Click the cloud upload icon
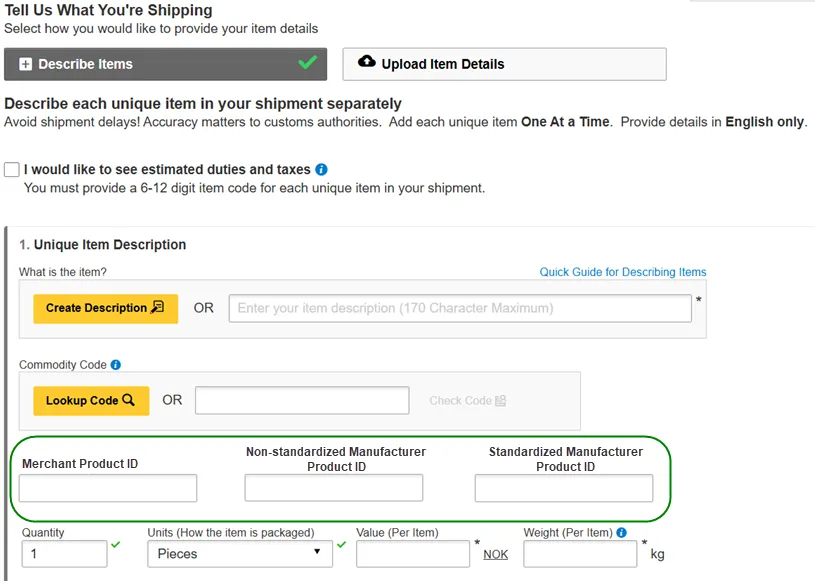815x581 pixels. (x=366, y=61)
